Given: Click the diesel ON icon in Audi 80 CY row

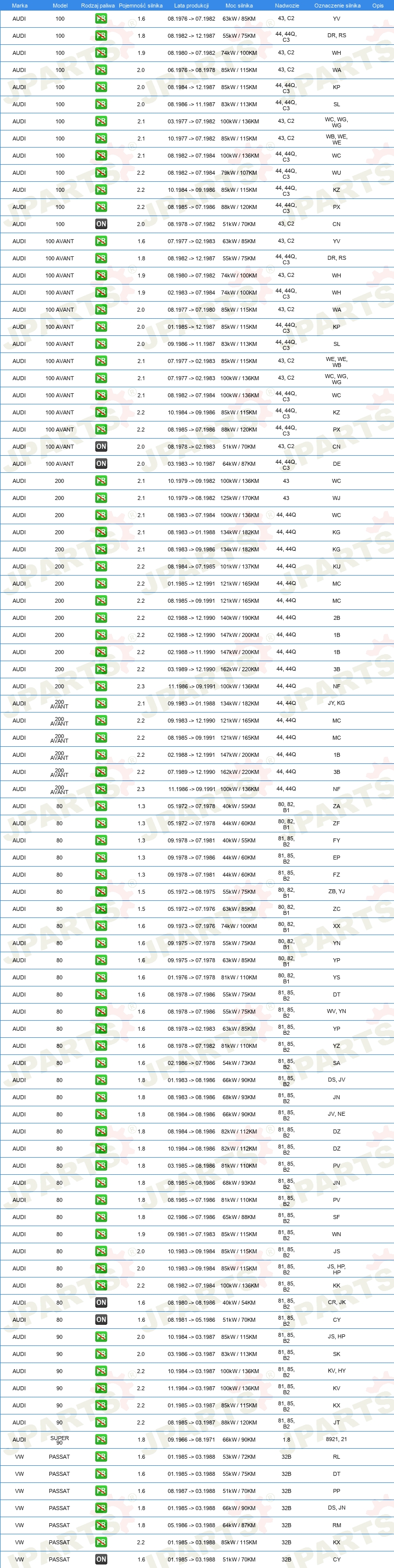Looking at the screenshot, I should click(101, 1320).
